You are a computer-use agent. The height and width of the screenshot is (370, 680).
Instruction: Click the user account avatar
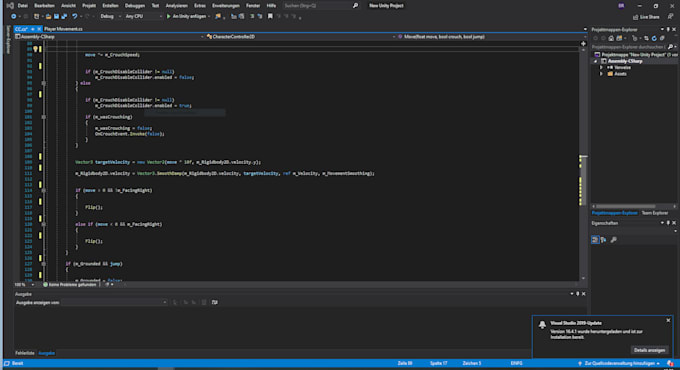click(621, 6)
